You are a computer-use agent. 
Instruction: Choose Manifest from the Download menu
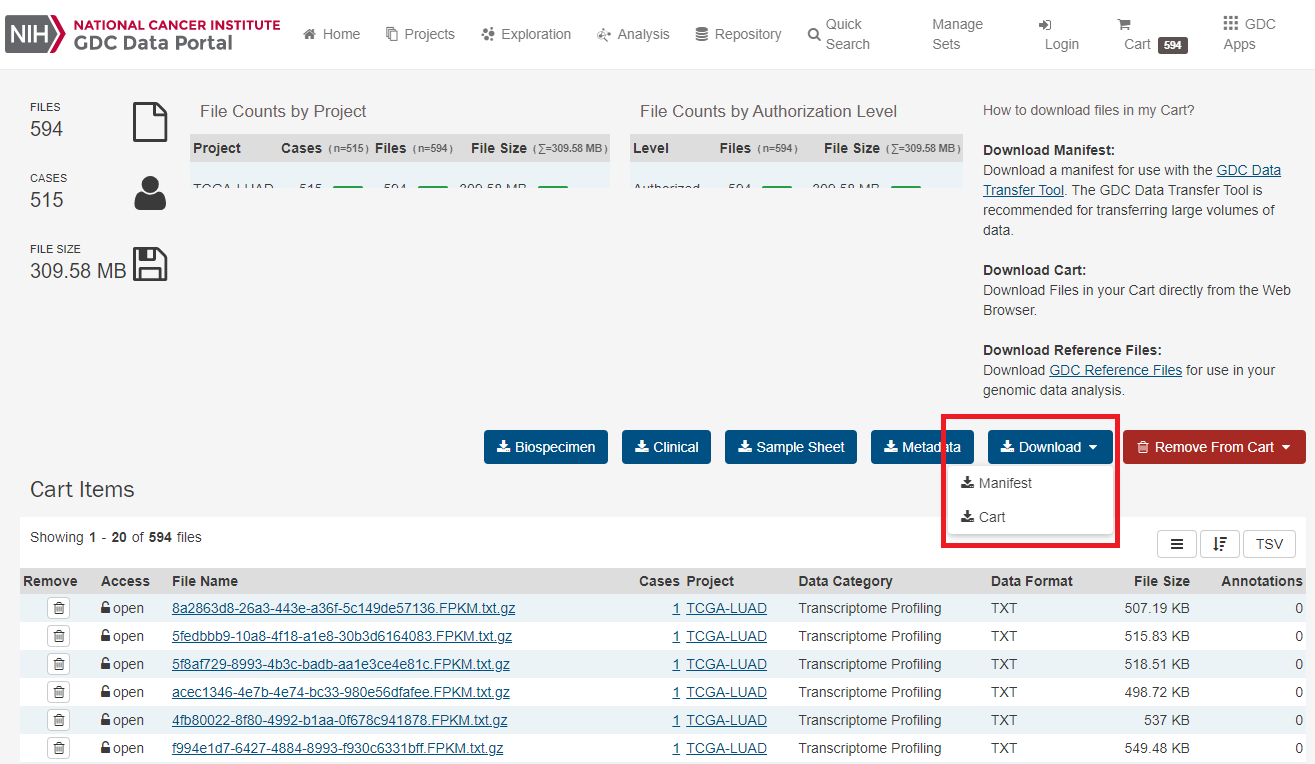[996, 483]
